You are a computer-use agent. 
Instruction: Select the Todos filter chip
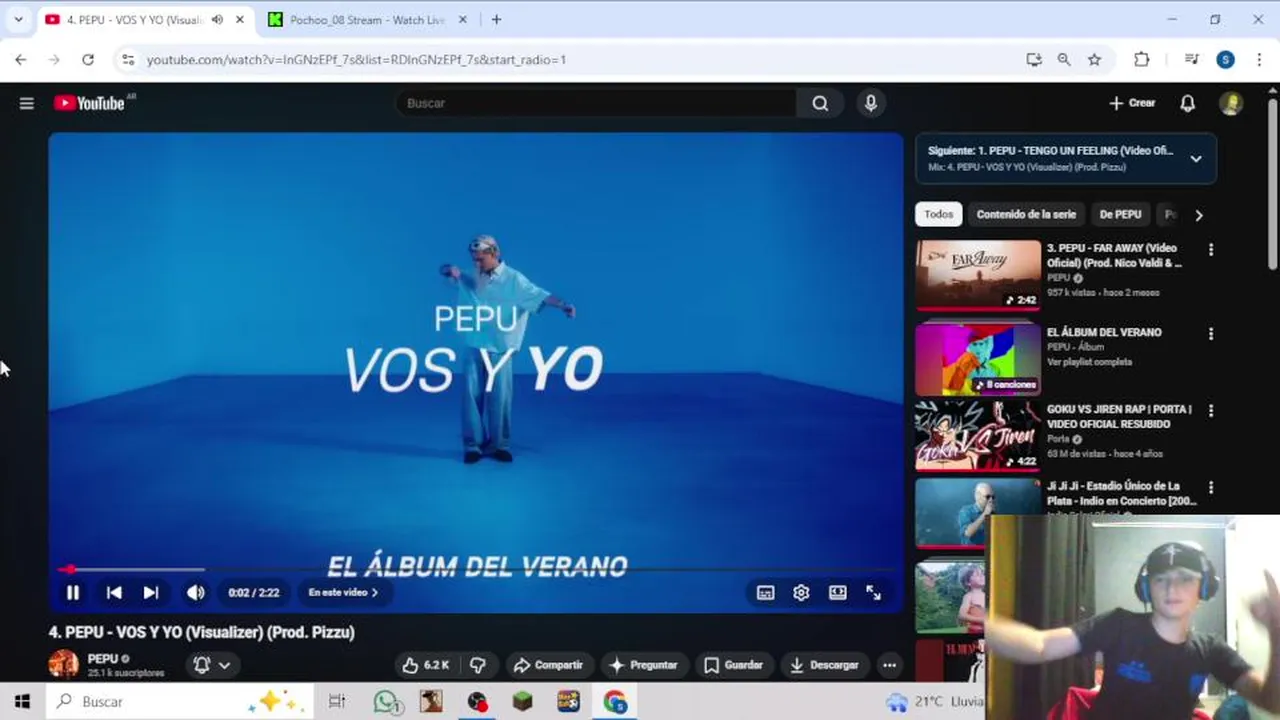[x=938, y=214]
